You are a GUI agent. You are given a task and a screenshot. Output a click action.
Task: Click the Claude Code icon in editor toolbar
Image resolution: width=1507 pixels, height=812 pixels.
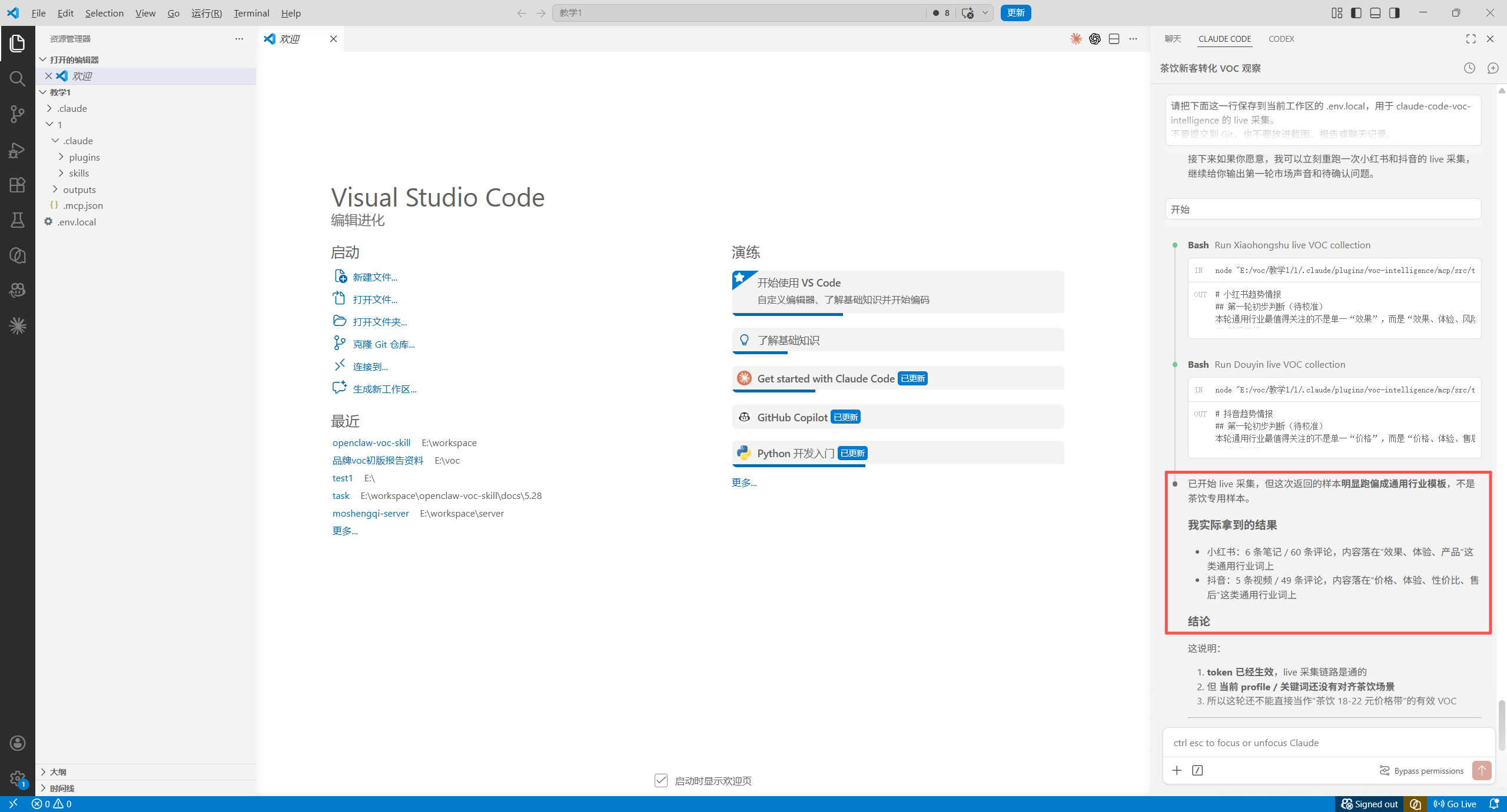(x=1076, y=39)
